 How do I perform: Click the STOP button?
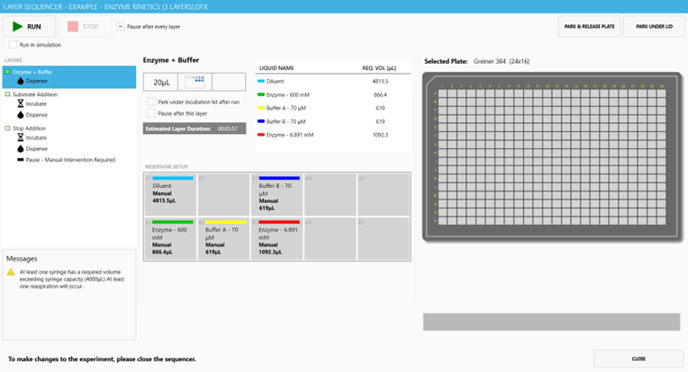85,26
